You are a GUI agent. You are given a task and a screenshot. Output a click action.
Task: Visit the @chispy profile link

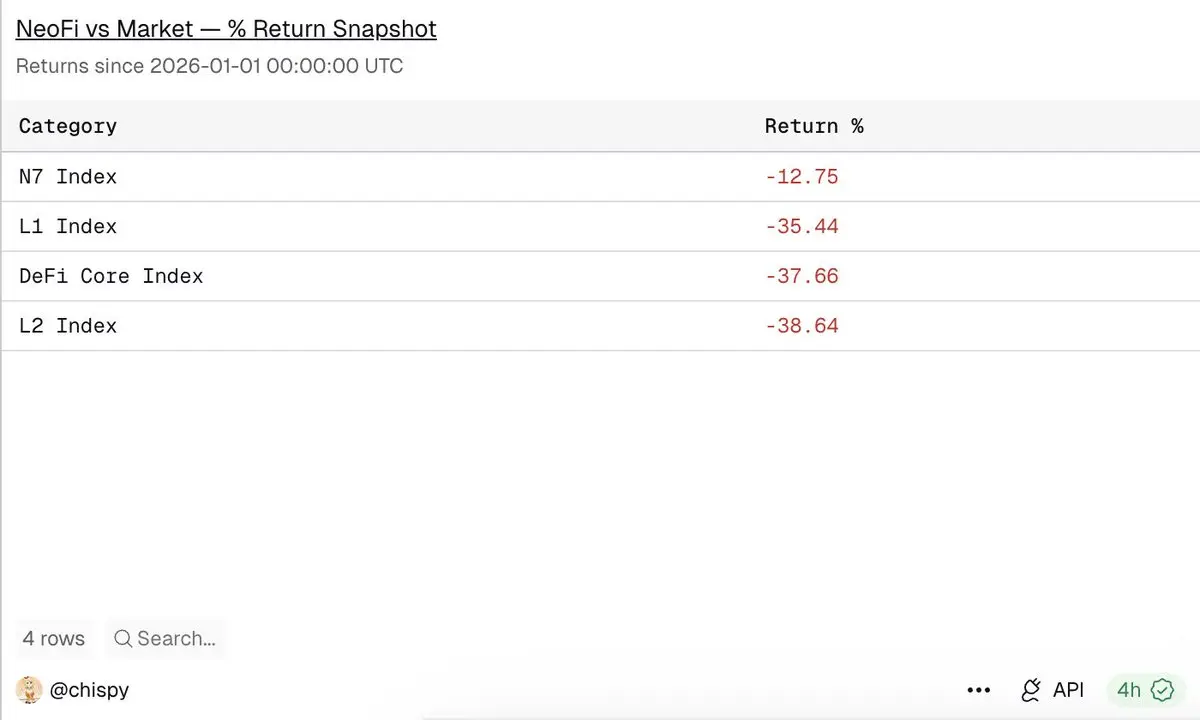(89, 690)
